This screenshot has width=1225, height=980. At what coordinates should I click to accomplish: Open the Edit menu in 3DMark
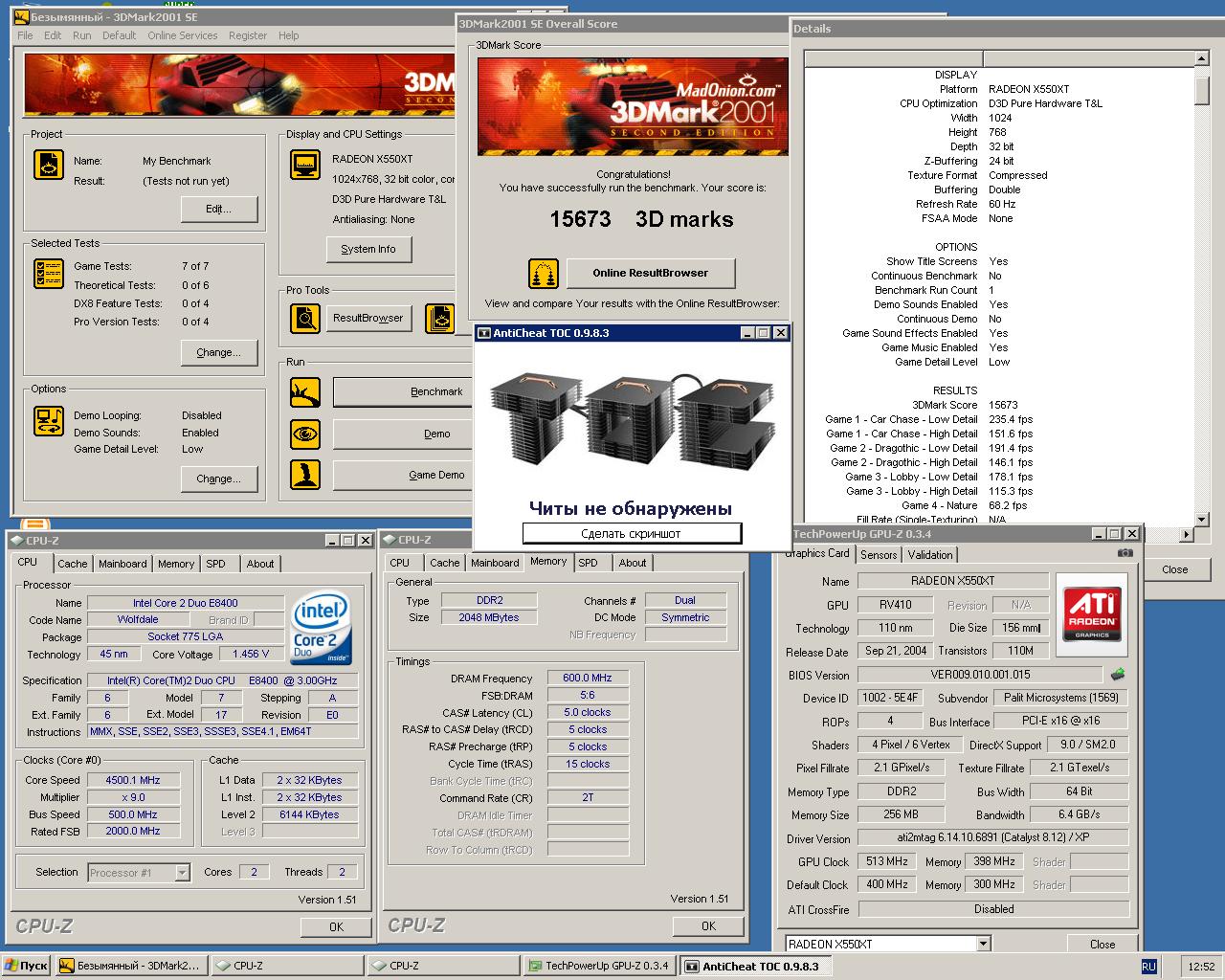point(53,35)
